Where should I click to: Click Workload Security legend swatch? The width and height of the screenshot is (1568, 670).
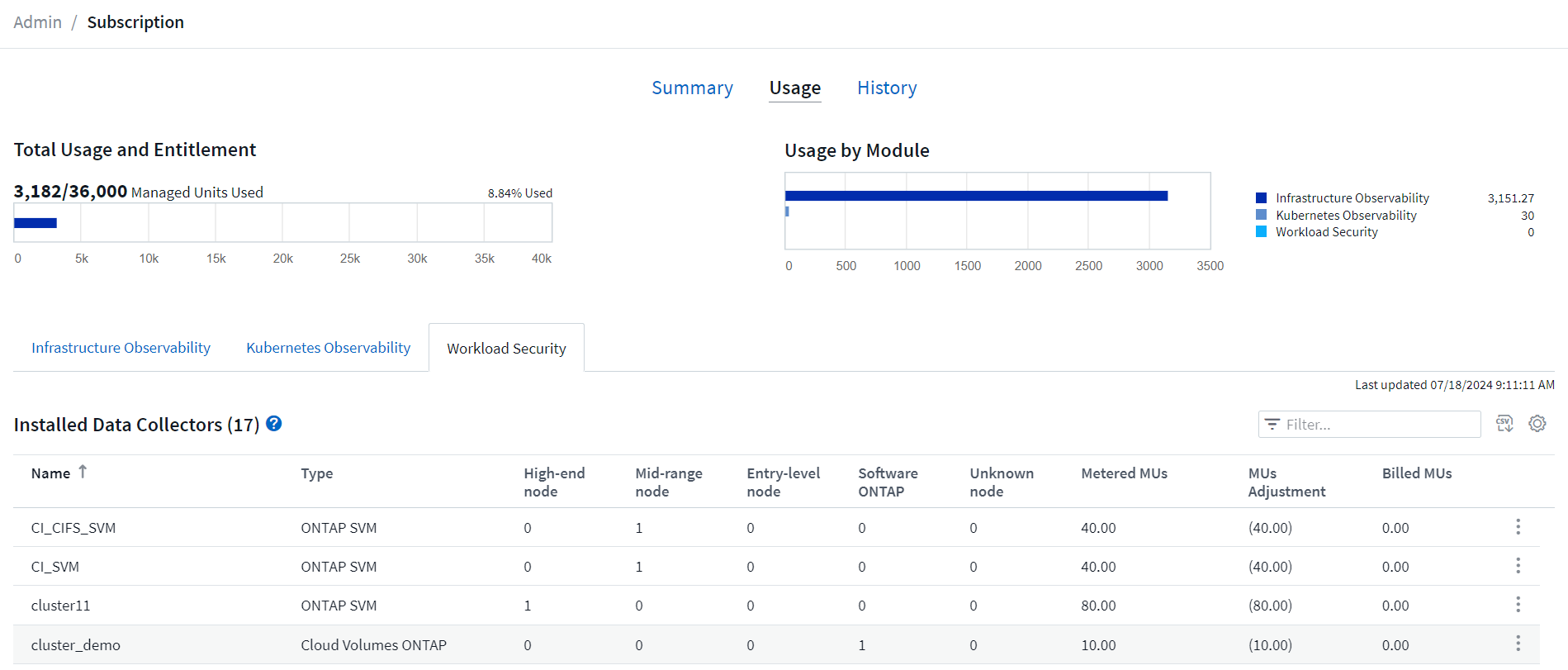tap(1261, 232)
